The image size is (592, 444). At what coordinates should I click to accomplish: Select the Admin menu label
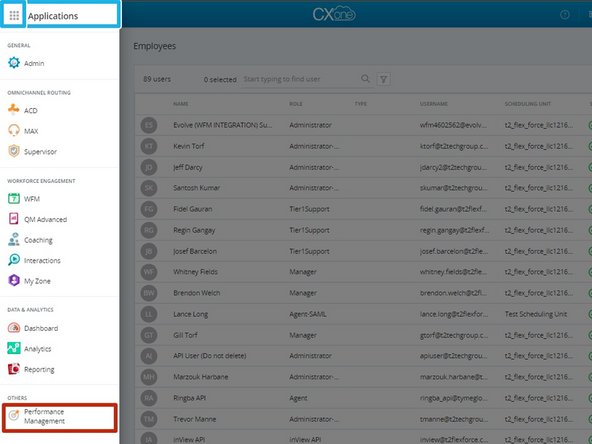click(34, 63)
